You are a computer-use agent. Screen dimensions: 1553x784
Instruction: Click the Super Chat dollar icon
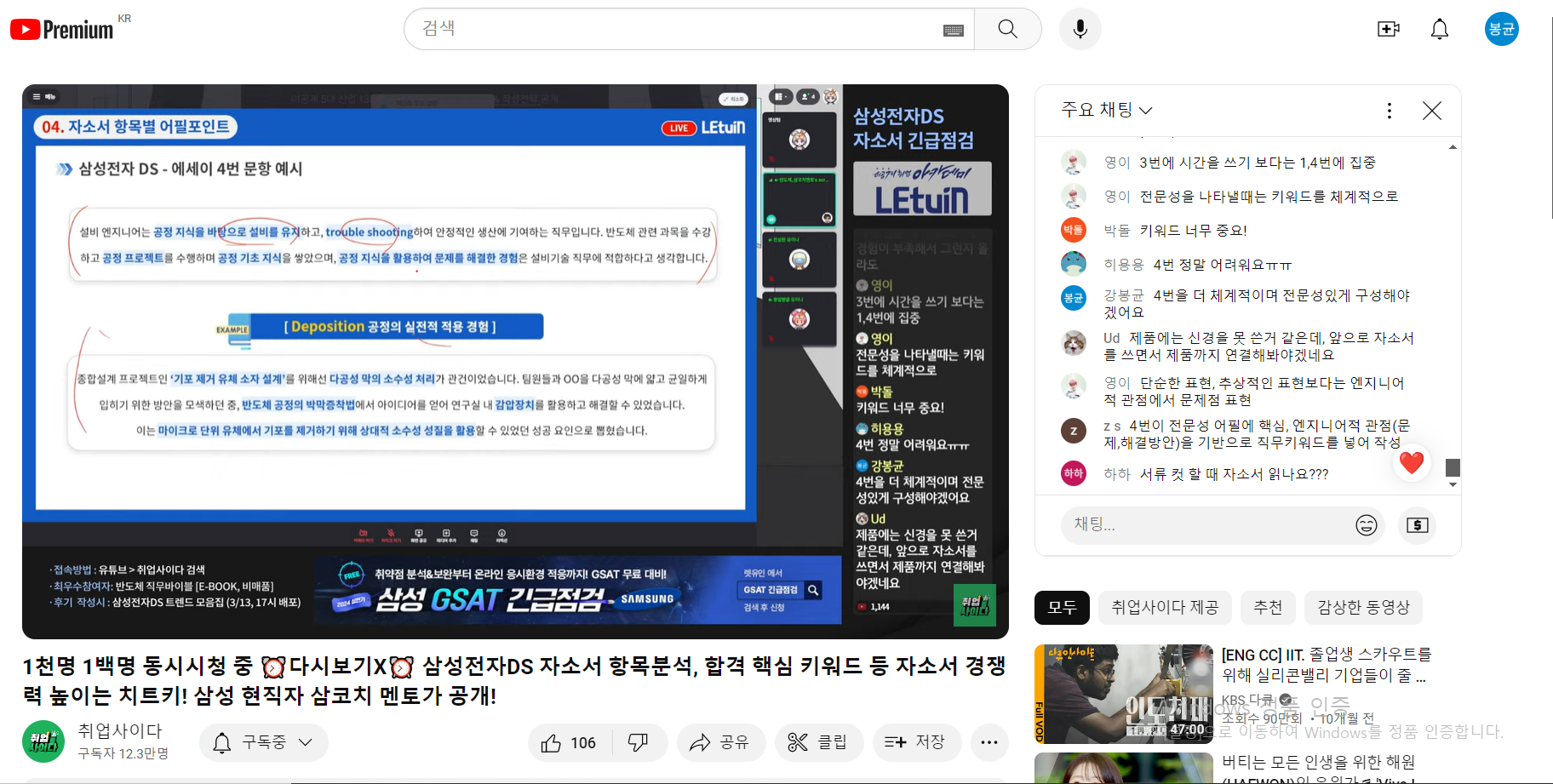[1417, 525]
